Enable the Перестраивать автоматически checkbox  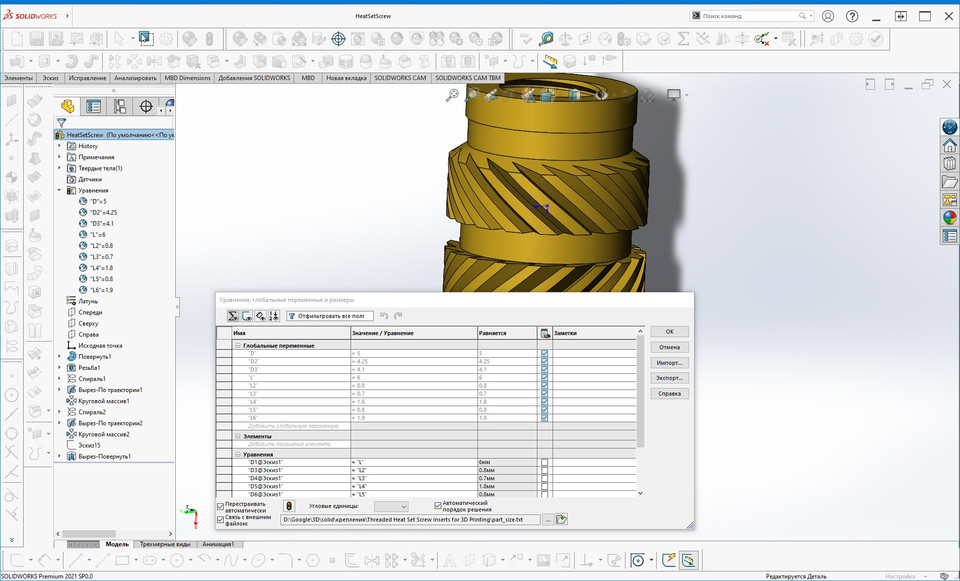tap(221, 504)
